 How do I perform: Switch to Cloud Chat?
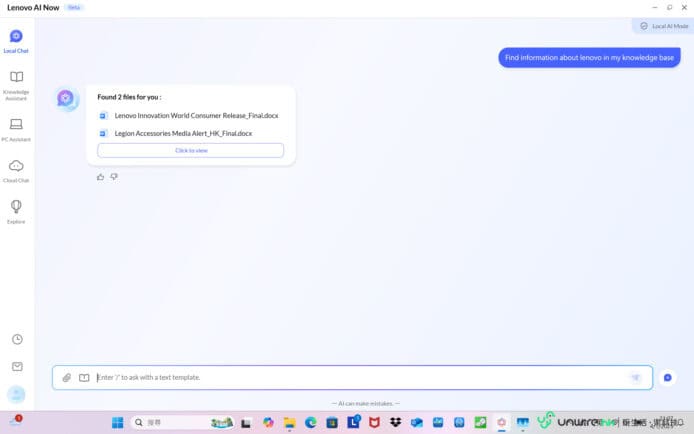click(x=16, y=171)
